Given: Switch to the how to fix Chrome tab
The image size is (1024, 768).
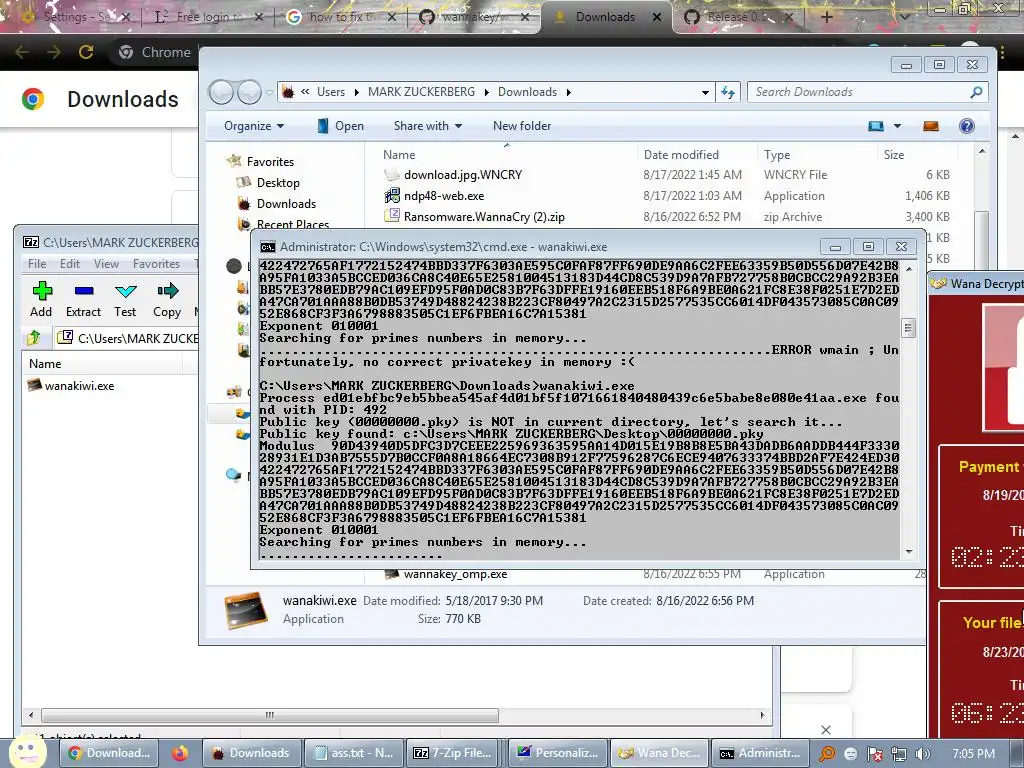Looking at the screenshot, I should click(x=341, y=17).
